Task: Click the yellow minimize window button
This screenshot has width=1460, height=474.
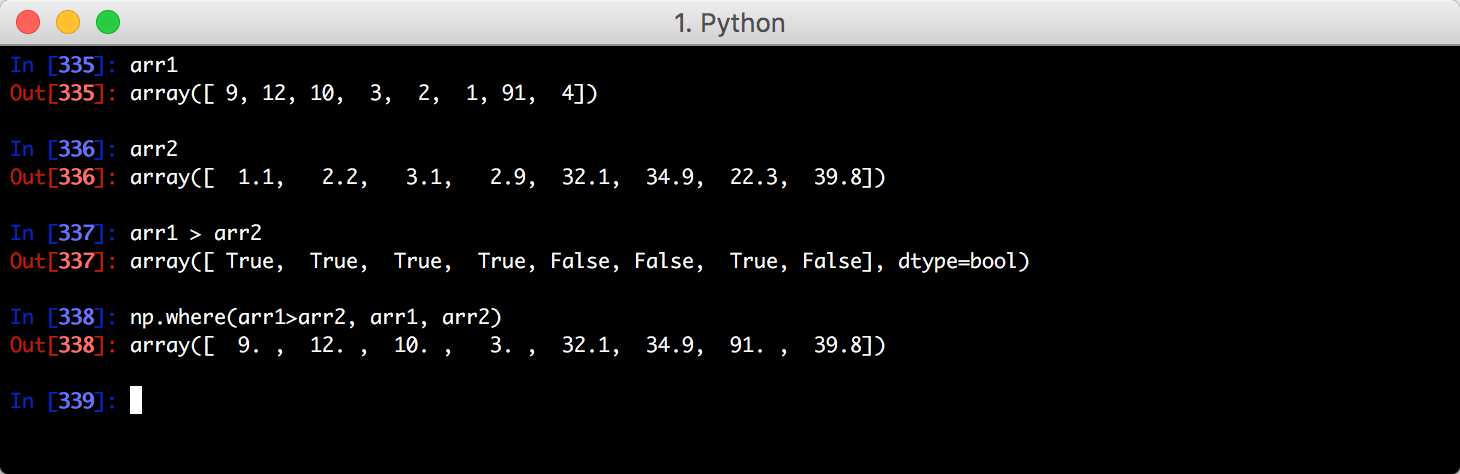Action: pos(68,21)
